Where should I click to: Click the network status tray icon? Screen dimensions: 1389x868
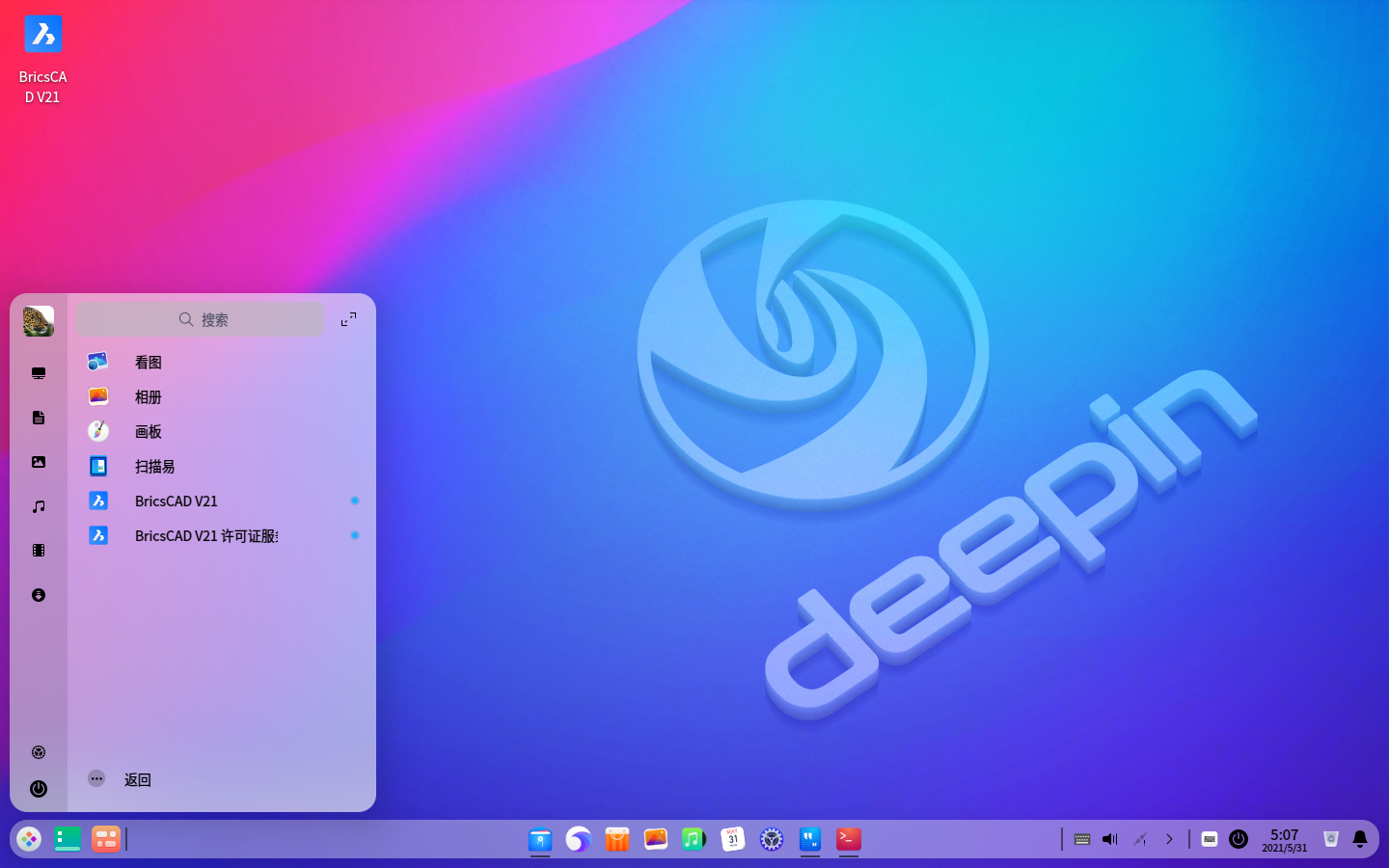(x=1140, y=839)
